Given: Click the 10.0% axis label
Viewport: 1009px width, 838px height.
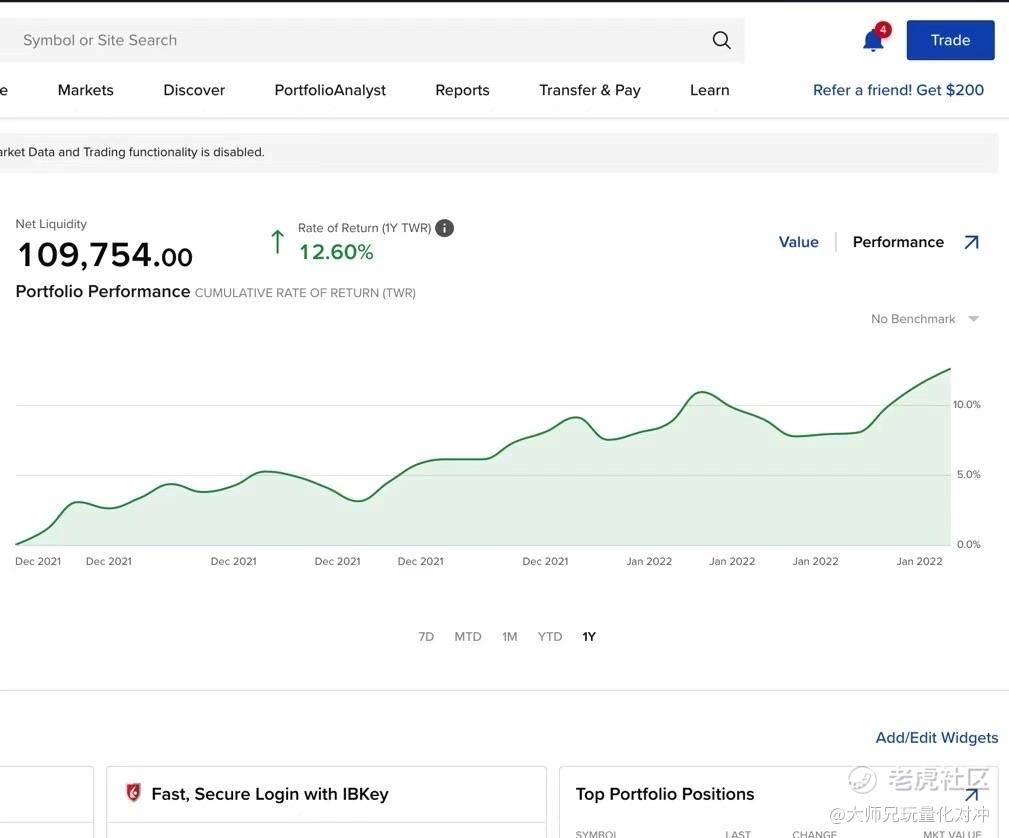Looking at the screenshot, I should pyautogui.click(x=967, y=404).
